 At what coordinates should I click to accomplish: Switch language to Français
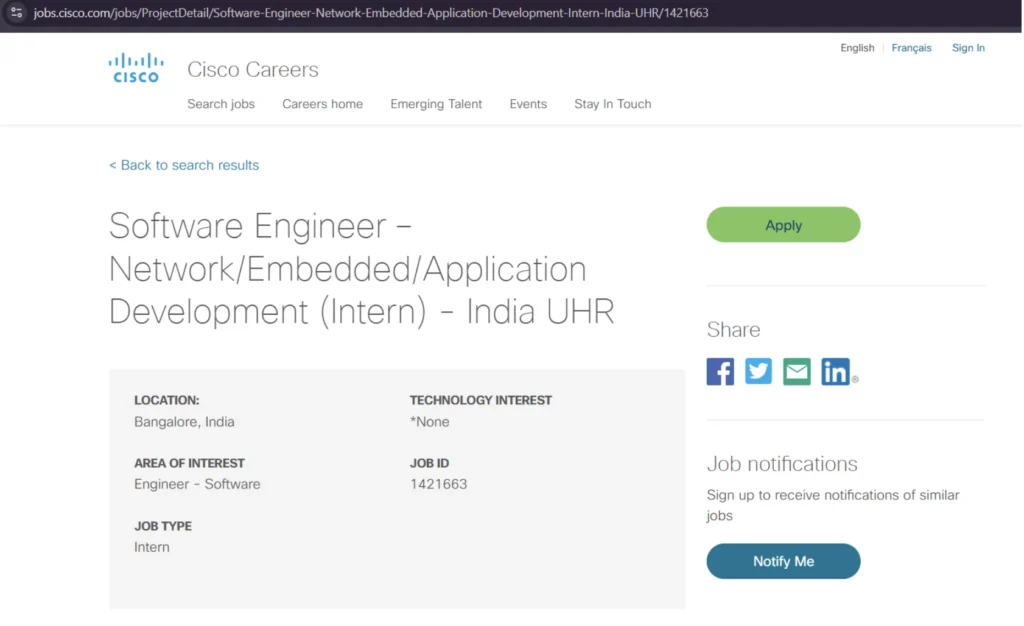tap(911, 48)
